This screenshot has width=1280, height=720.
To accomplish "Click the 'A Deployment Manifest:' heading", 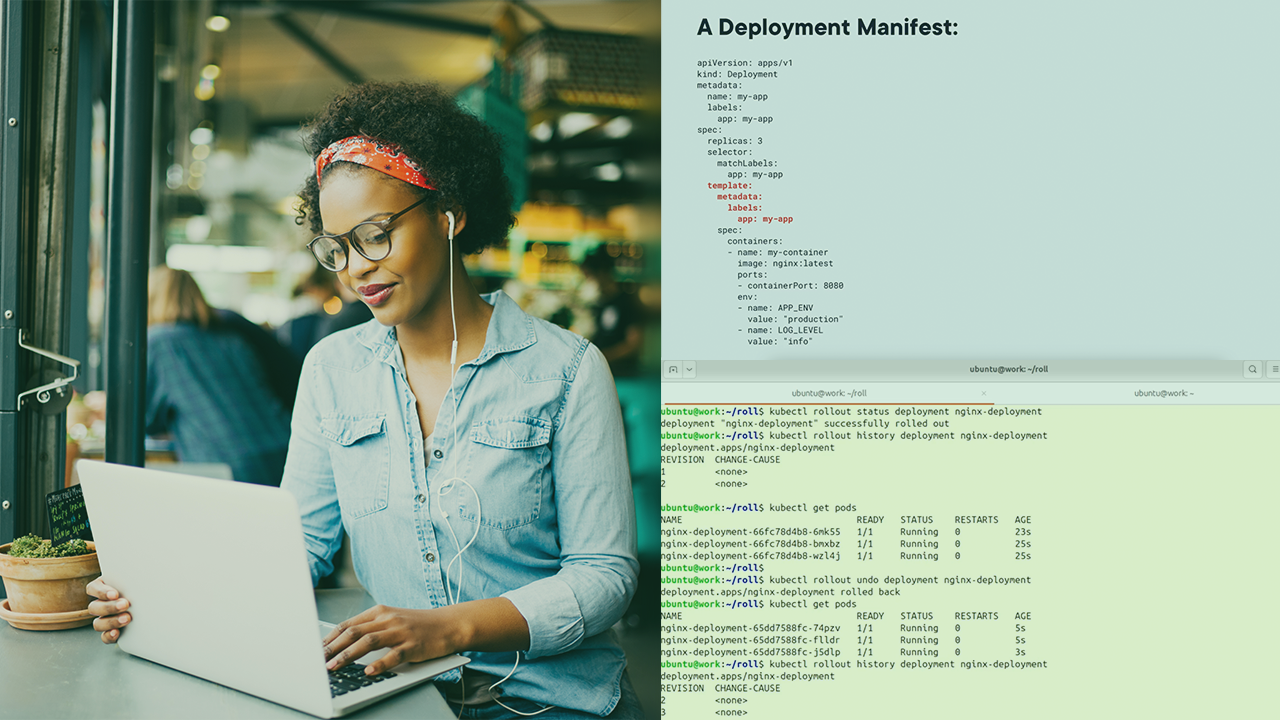I will (827, 28).
